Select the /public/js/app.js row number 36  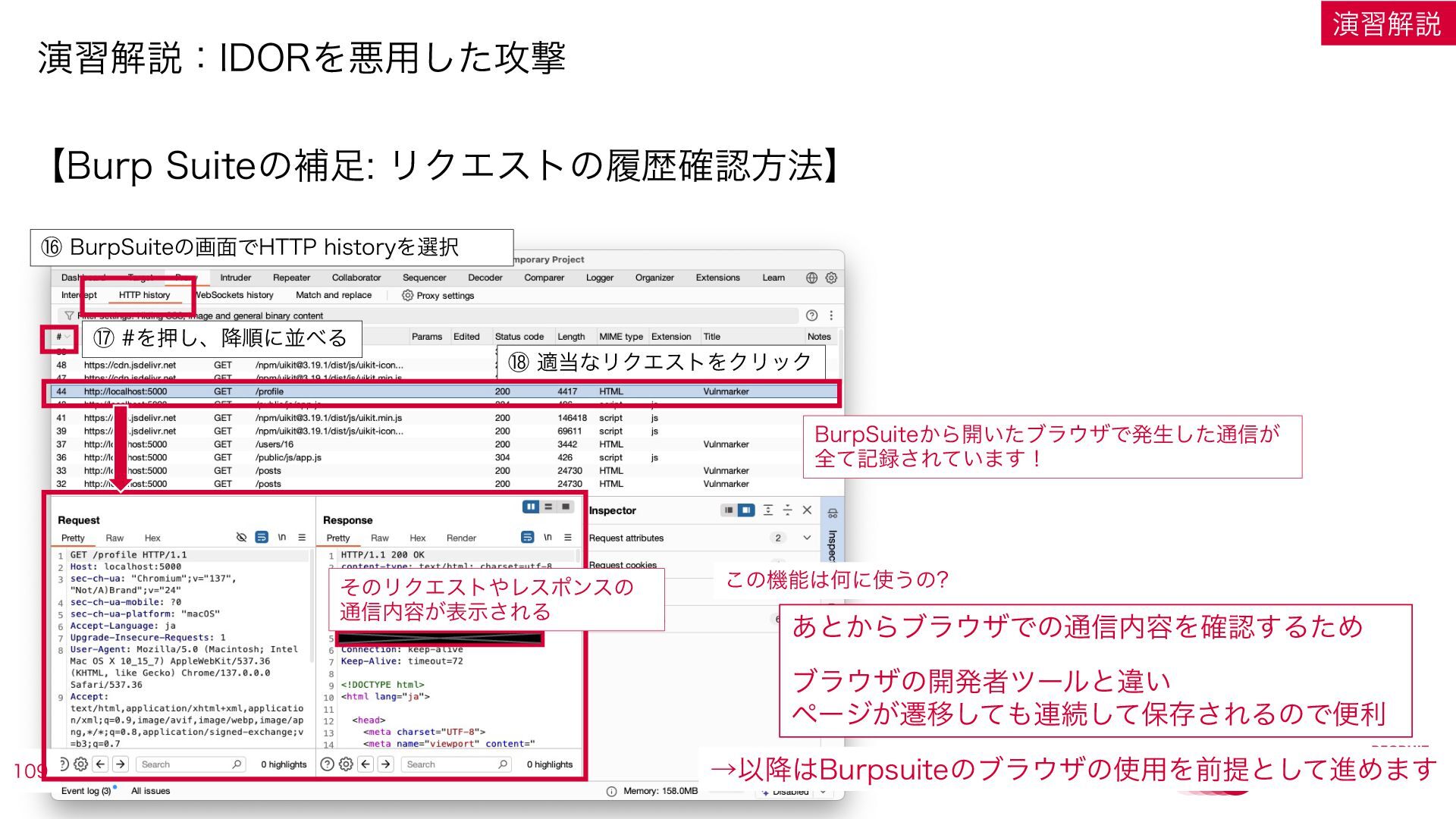click(x=444, y=457)
